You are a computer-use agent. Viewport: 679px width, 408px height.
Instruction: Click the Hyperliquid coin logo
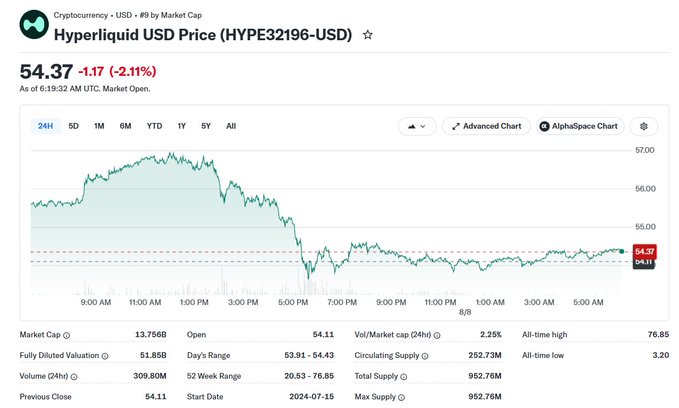pyautogui.click(x=34, y=24)
